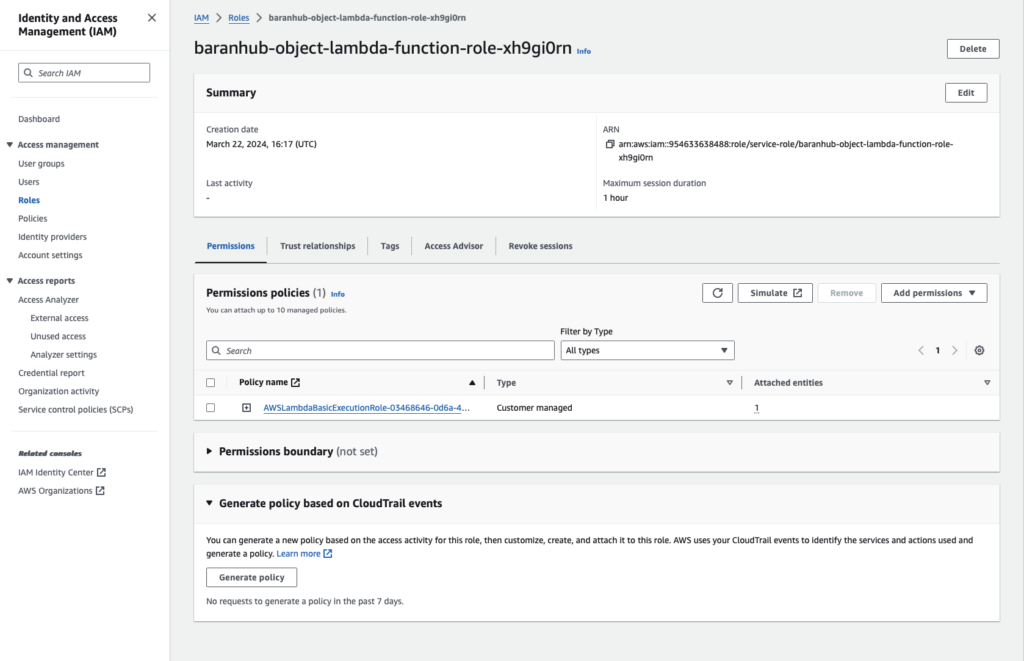
Task: Open the AWSLambdaBasicExecutionRole policy link
Action: pyautogui.click(x=366, y=408)
